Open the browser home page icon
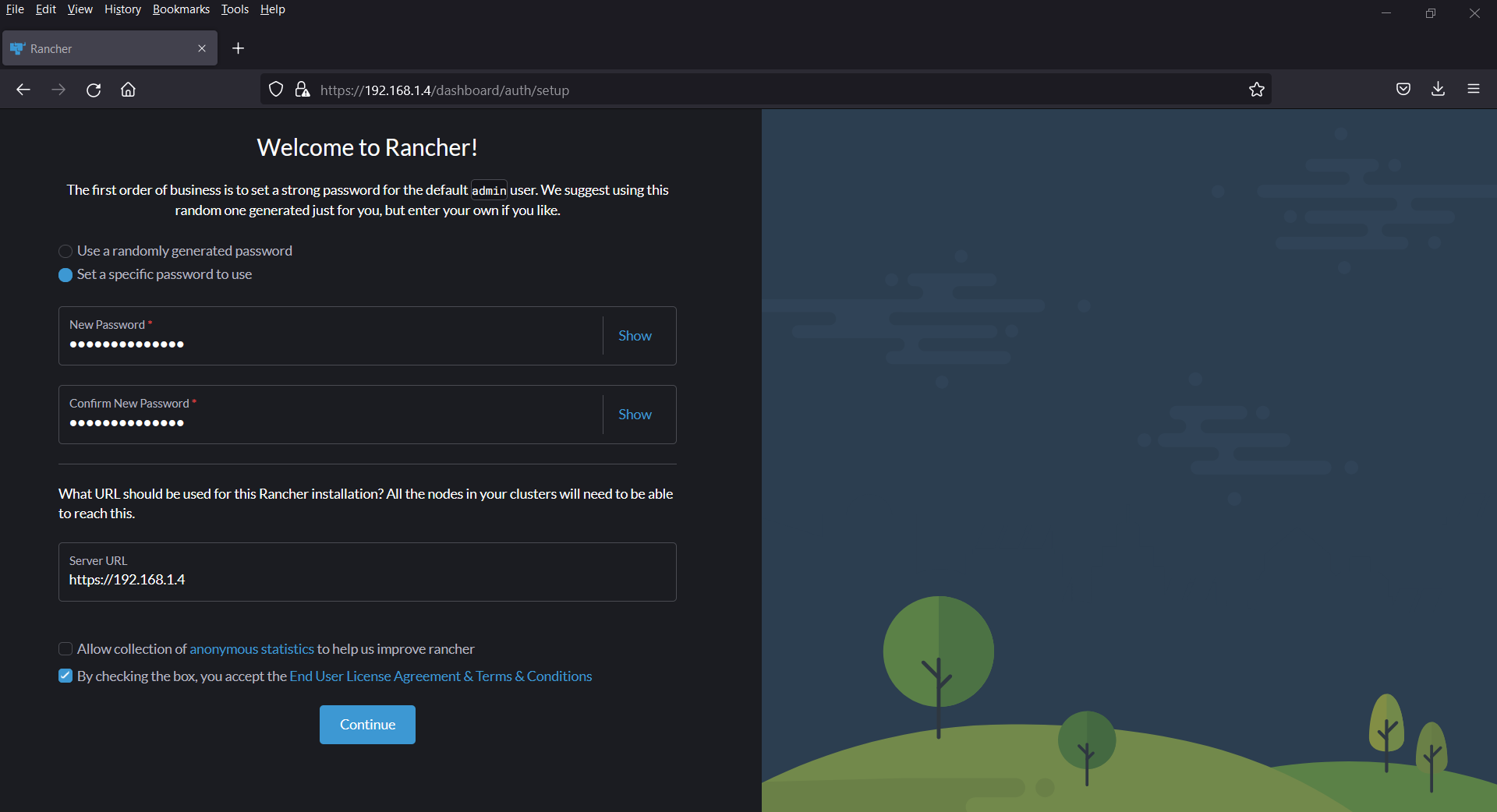 point(129,90)
